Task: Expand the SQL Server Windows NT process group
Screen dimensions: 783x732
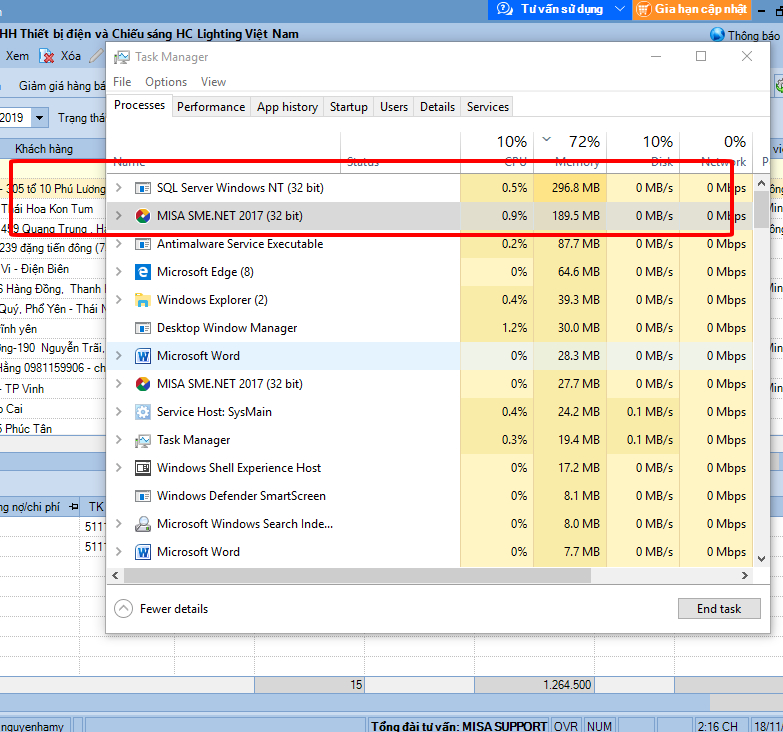Action: (119, 188)
